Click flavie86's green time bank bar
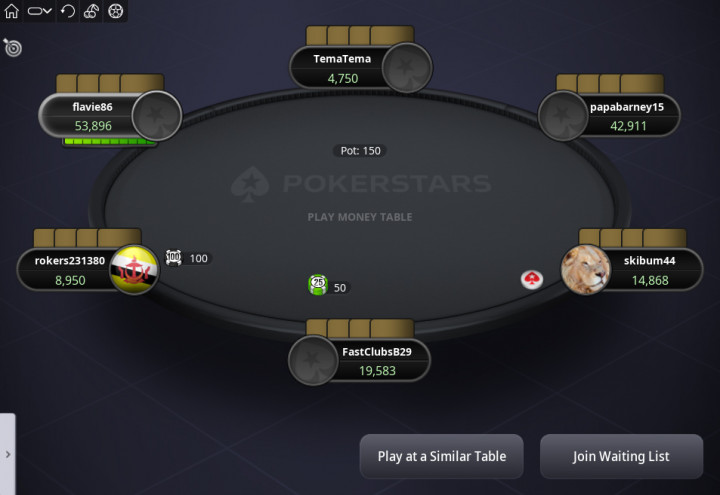This screenshot has width=720, height=495. click(x=109, y=141)
